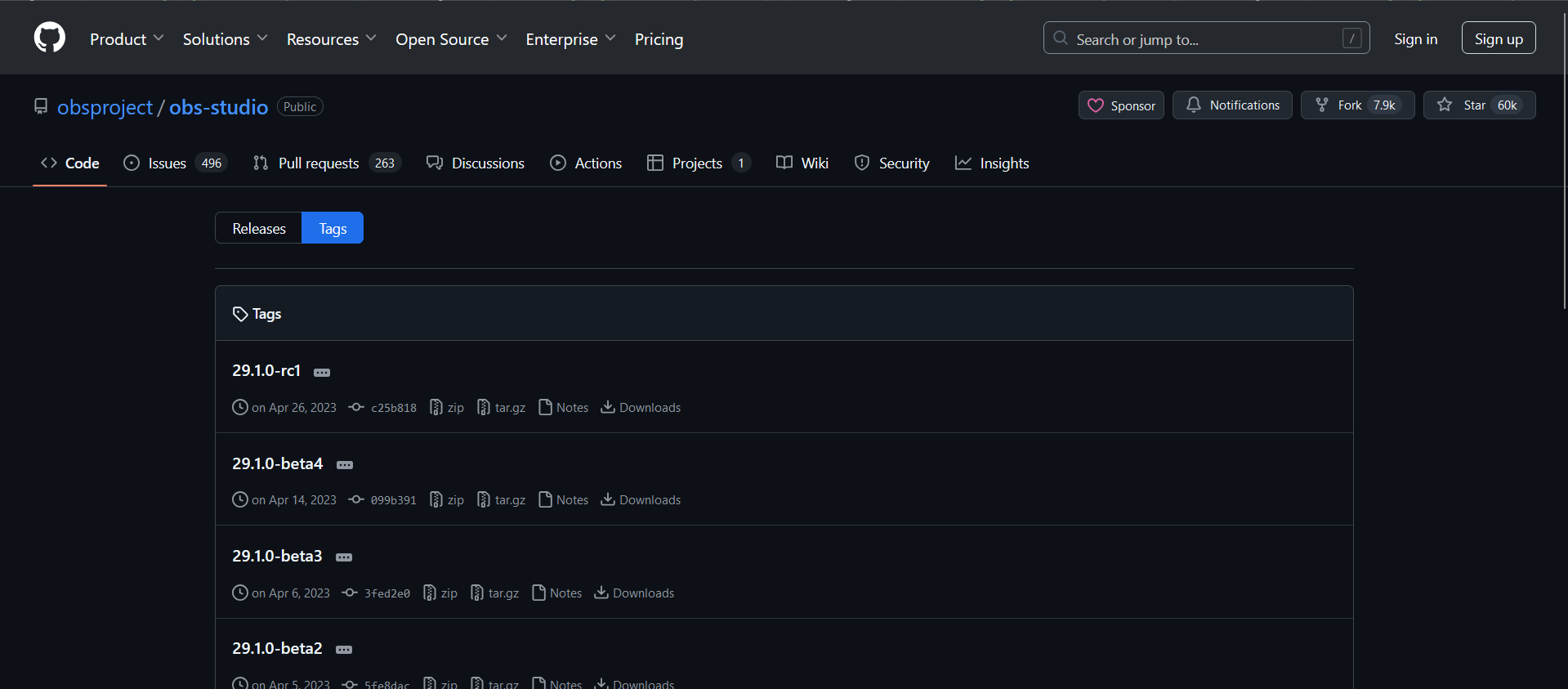
Task: Click the Pull requests count 263
Action: coord(385,163)
